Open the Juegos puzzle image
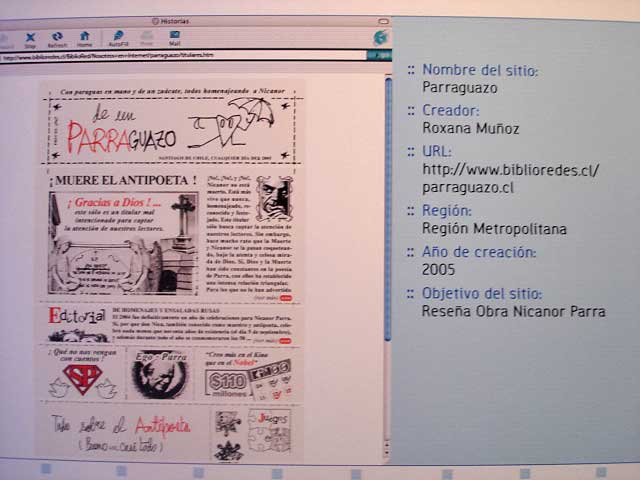 pos(269,433)
